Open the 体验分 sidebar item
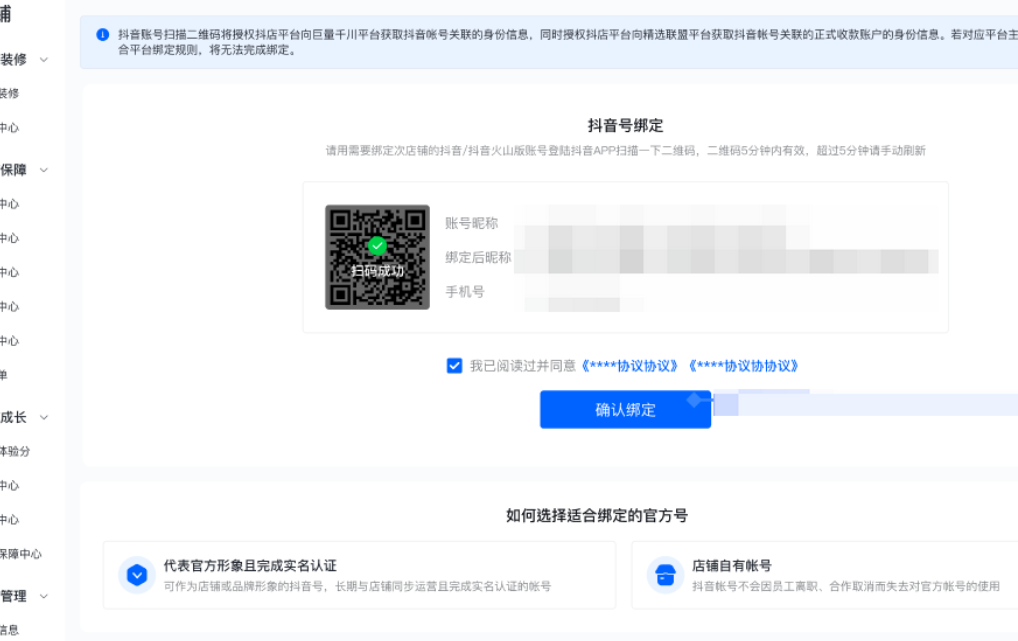 coord(14,451)
